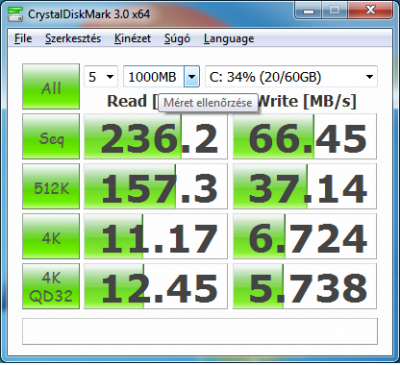Select the Seq read result 236.2
Viewport: 400px width, 365px height.
pos(156,136)
